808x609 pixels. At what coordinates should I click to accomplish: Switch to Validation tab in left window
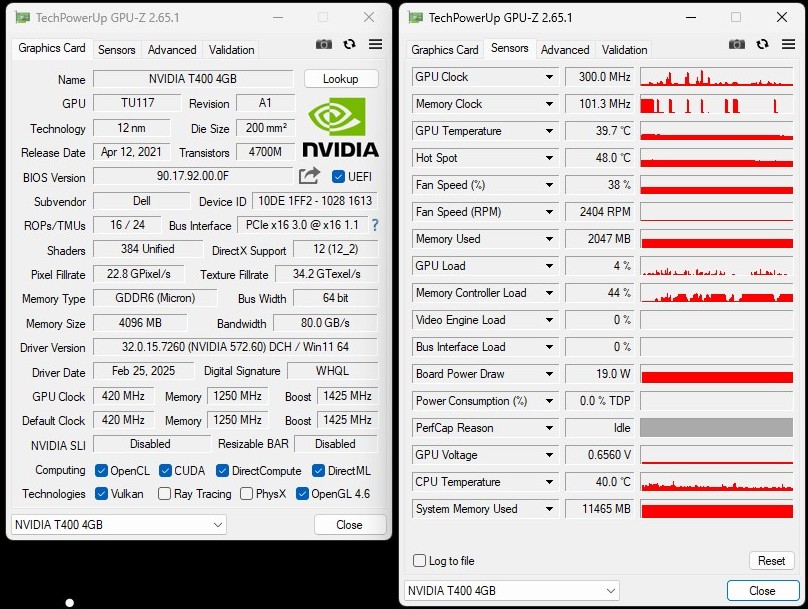231,49
